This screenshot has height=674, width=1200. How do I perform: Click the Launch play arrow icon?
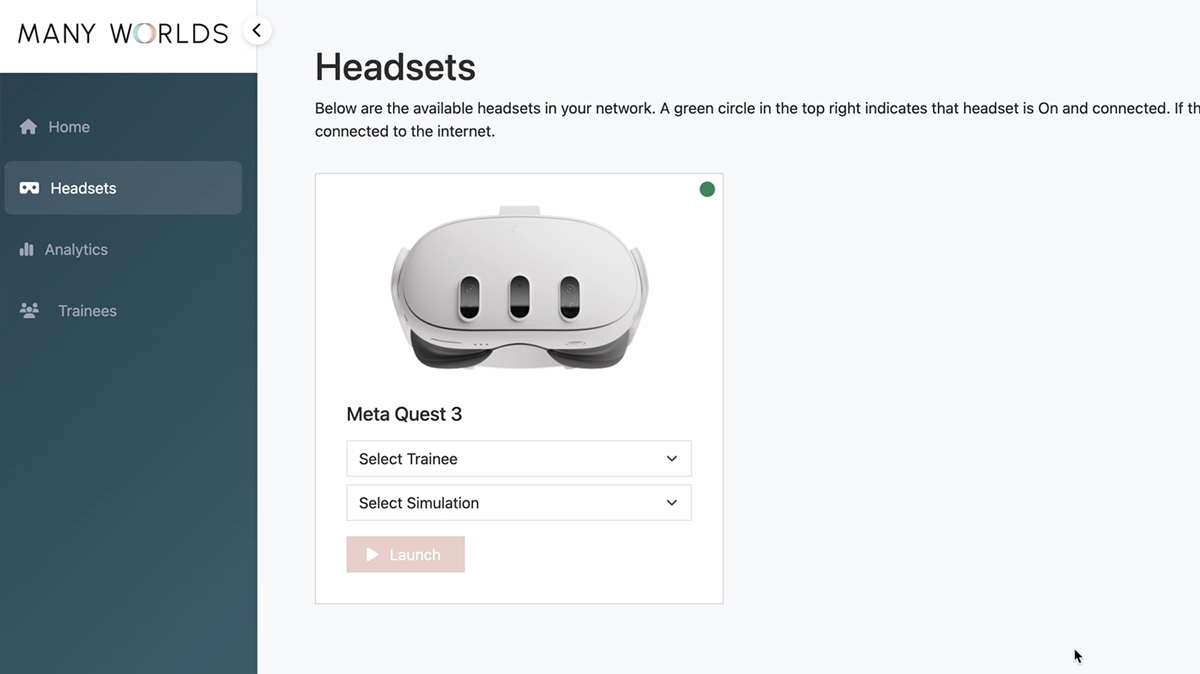(x=372, y=554)
